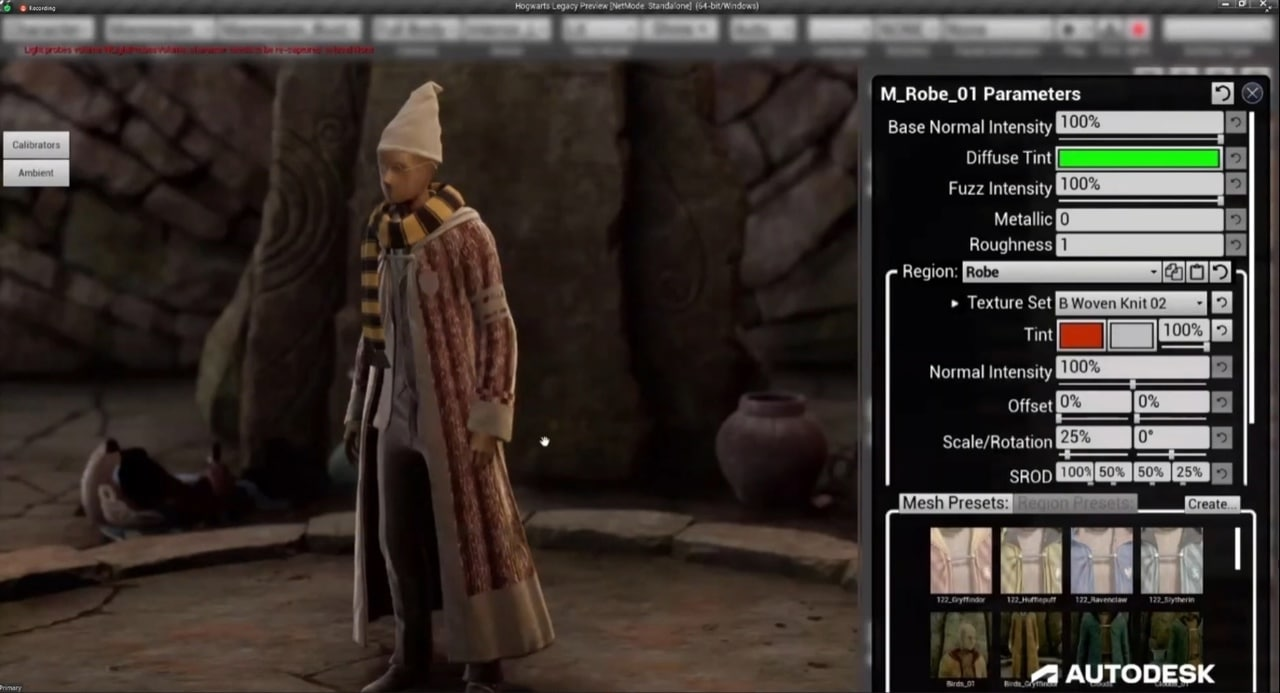Reset the Roughness value
1280x693 pixels.
click(x=1236, y=245)
